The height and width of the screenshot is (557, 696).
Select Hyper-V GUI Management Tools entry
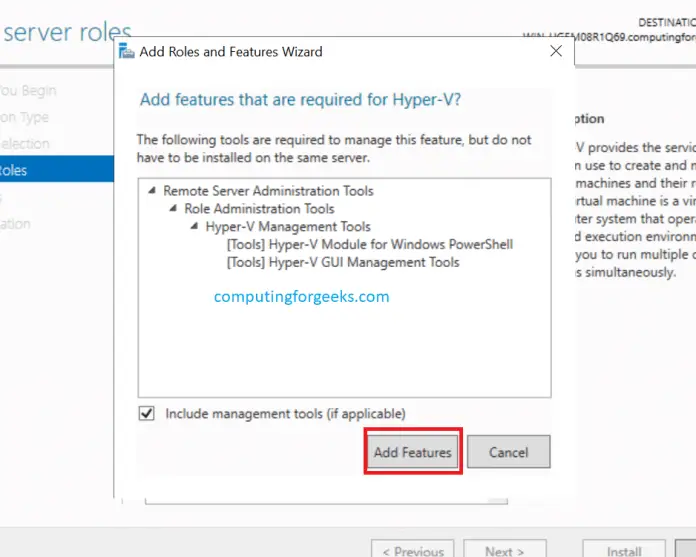coord(343,262)
